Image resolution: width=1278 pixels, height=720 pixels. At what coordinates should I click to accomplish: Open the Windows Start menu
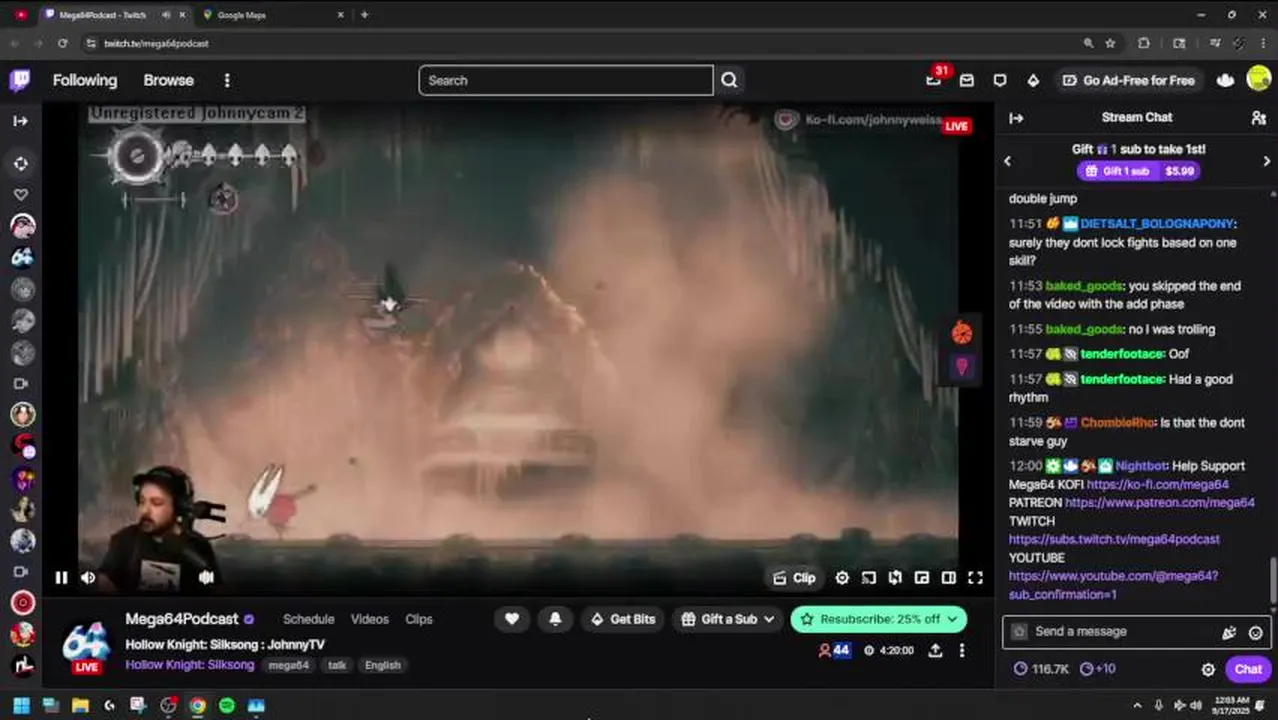click(x=21, y=705)
